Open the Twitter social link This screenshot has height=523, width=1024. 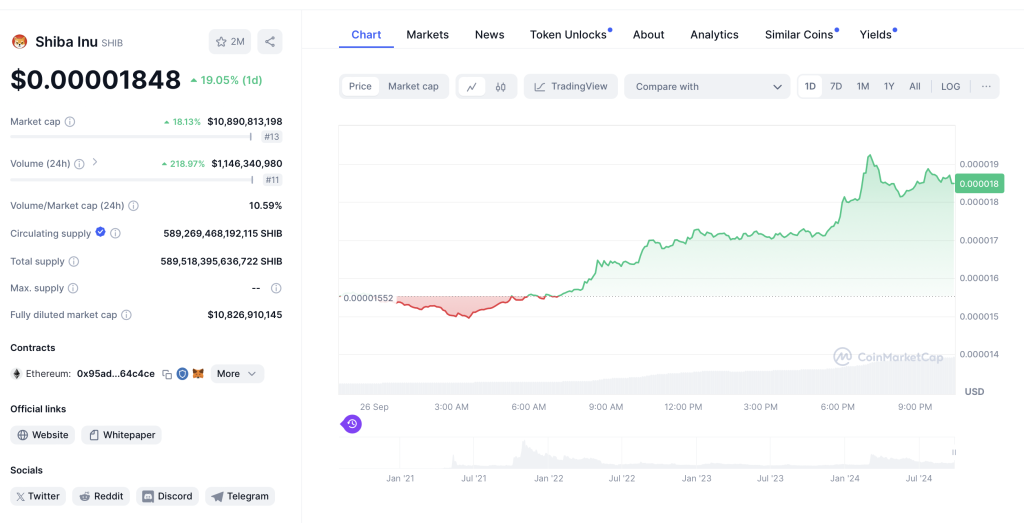(x=38, y=496)
